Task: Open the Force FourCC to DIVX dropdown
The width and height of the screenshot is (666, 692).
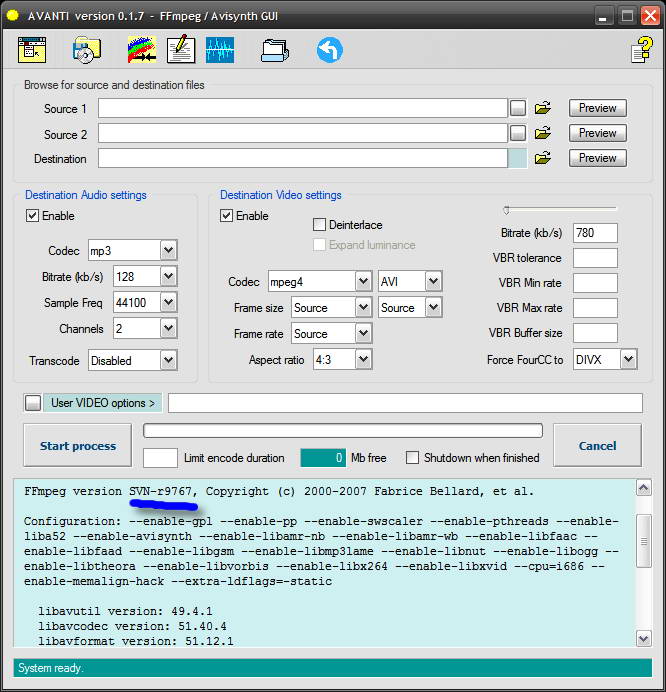Action: click(x=628, y=359)
